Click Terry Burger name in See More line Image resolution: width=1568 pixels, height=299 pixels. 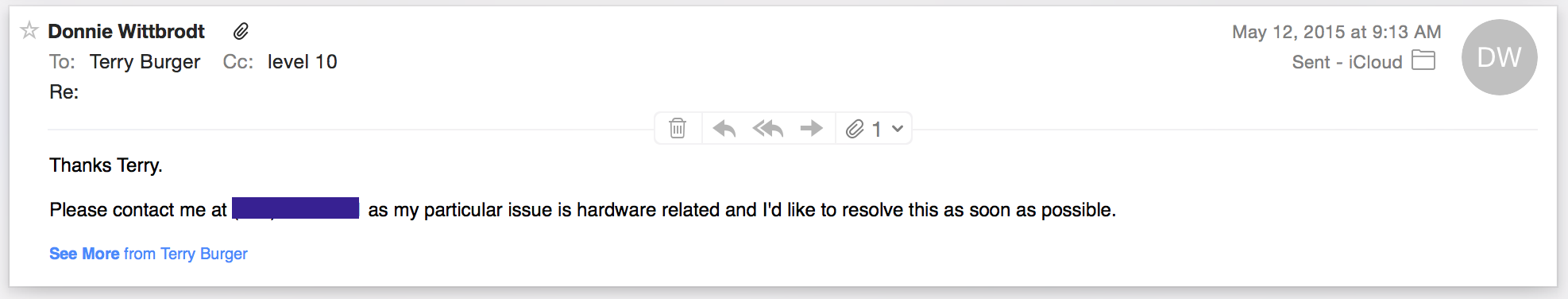click(x=204, y=254)
